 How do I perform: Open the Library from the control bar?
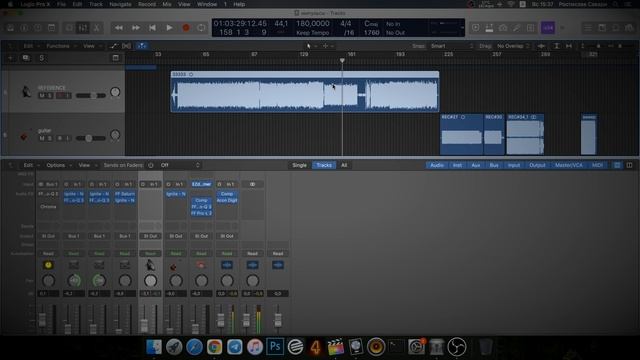pyautogui.click(x=10, y=28)
